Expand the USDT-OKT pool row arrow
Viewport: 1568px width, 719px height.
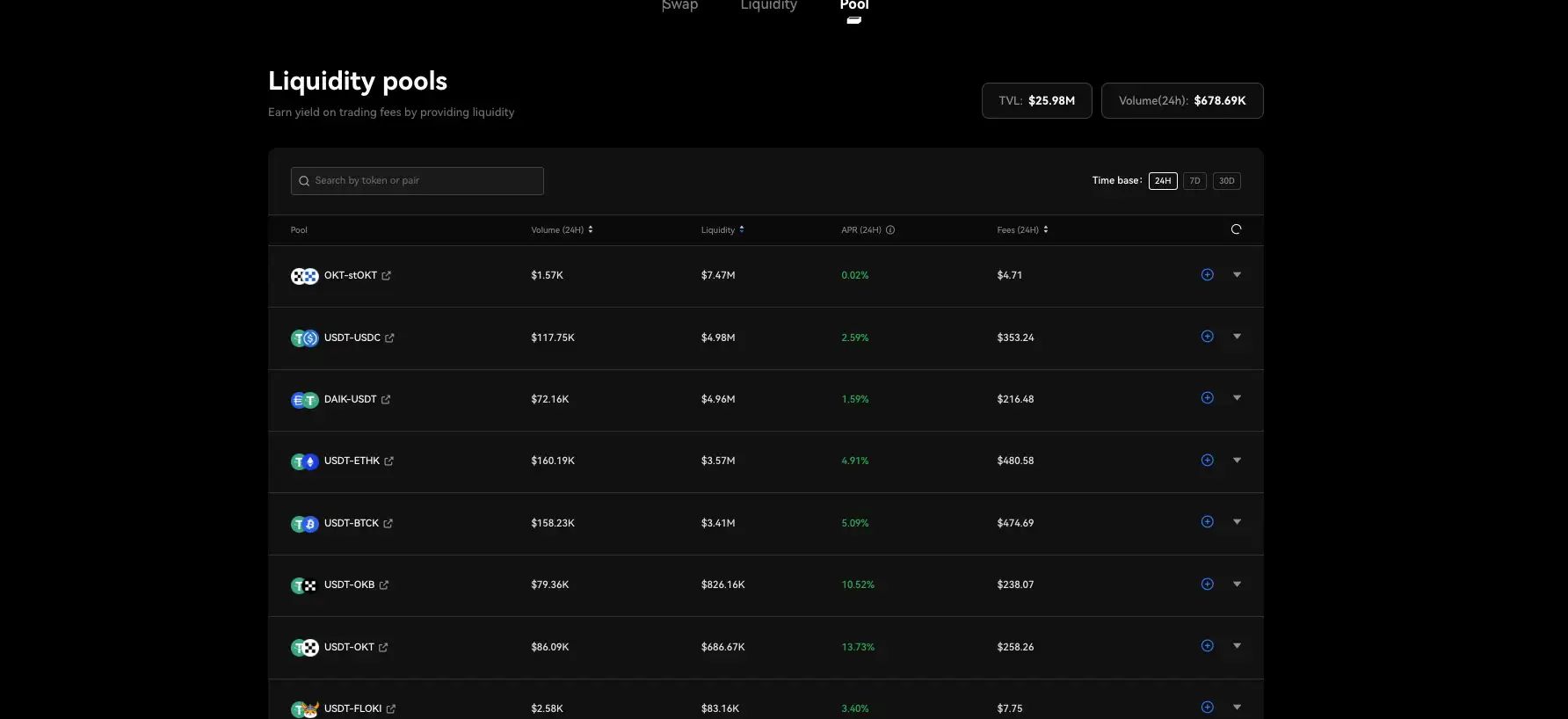coord(1237,646)
